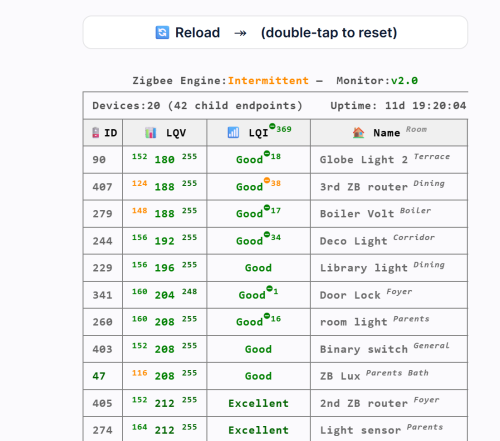Select device ID 274
This screenshot has width=500, height=441.
click(x=102, y=430)
